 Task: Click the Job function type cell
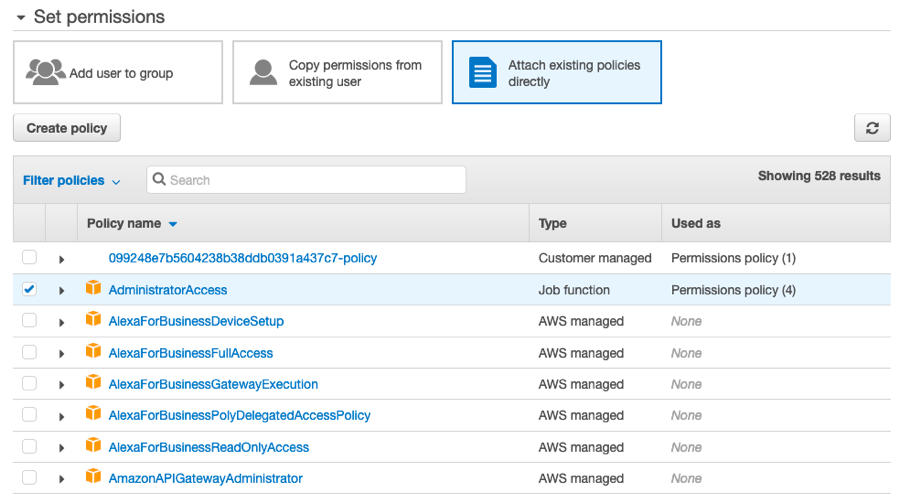click(574, 290)
